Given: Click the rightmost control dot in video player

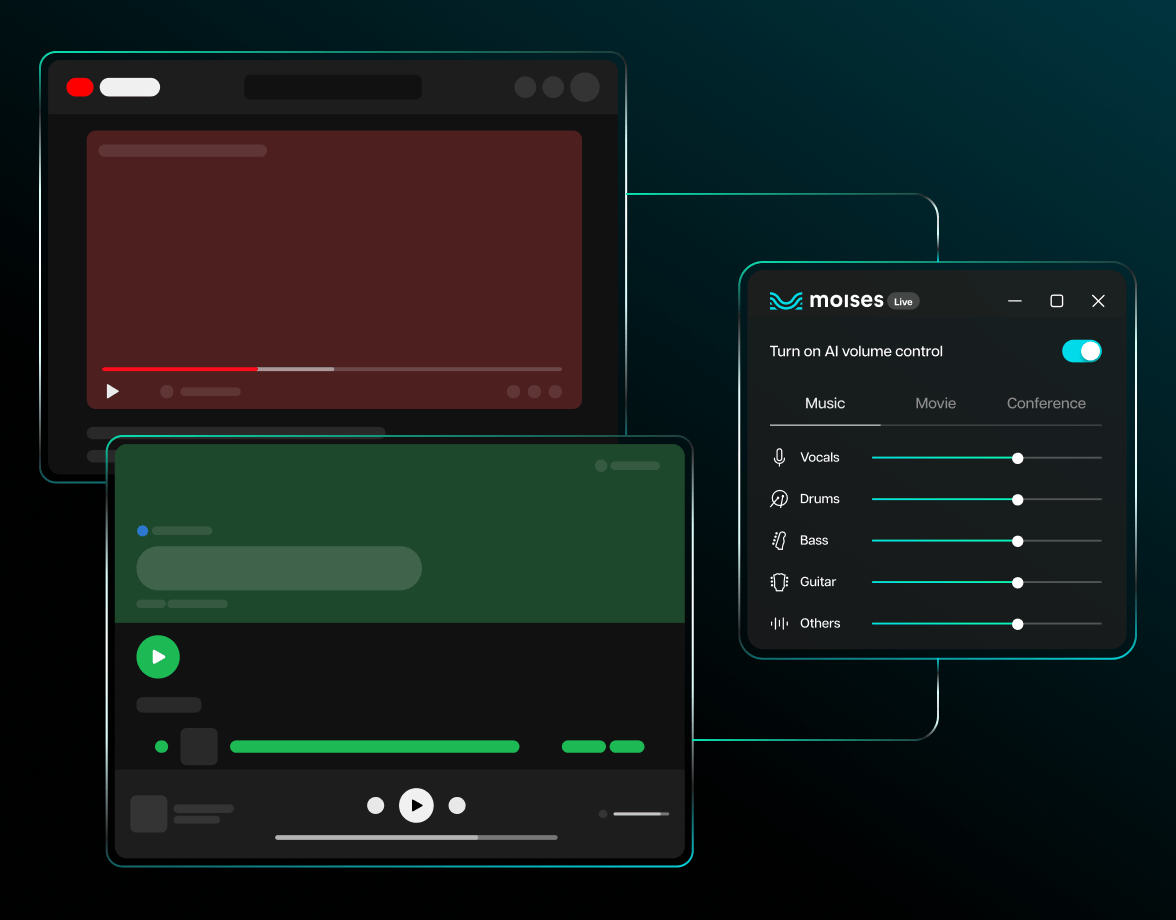Looking at the screenshot, I should (555, 391).
